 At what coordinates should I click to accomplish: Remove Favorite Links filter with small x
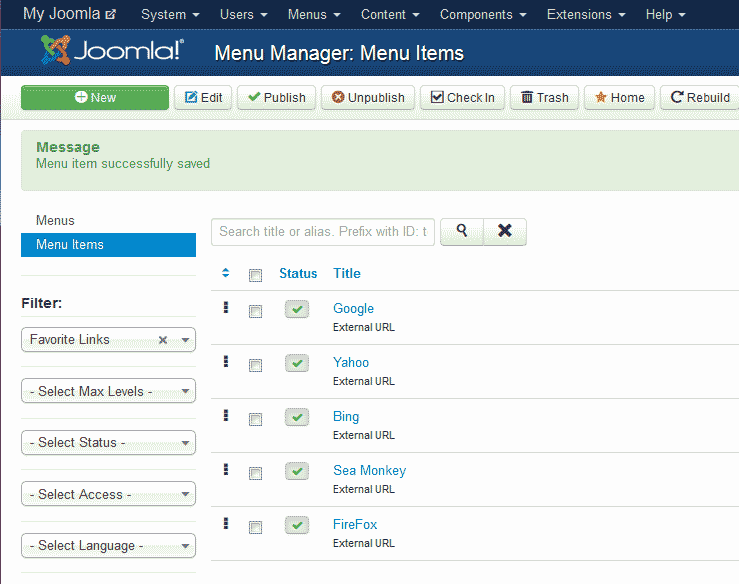[x=163, y=340]
